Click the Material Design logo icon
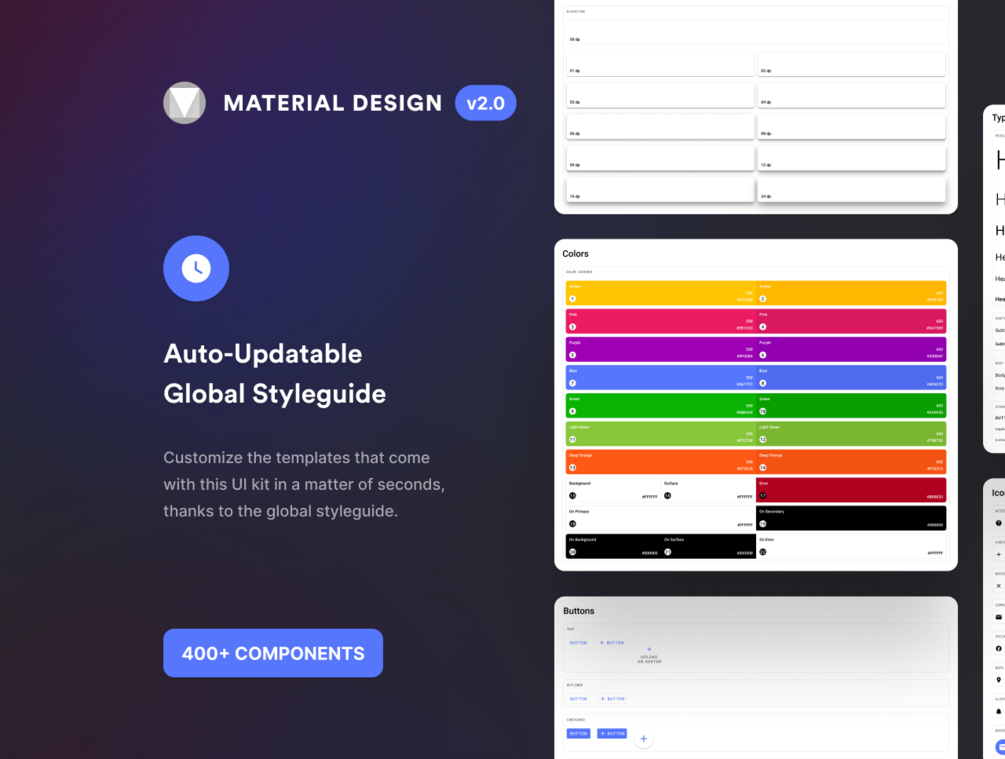 click(x=185, y=103)
